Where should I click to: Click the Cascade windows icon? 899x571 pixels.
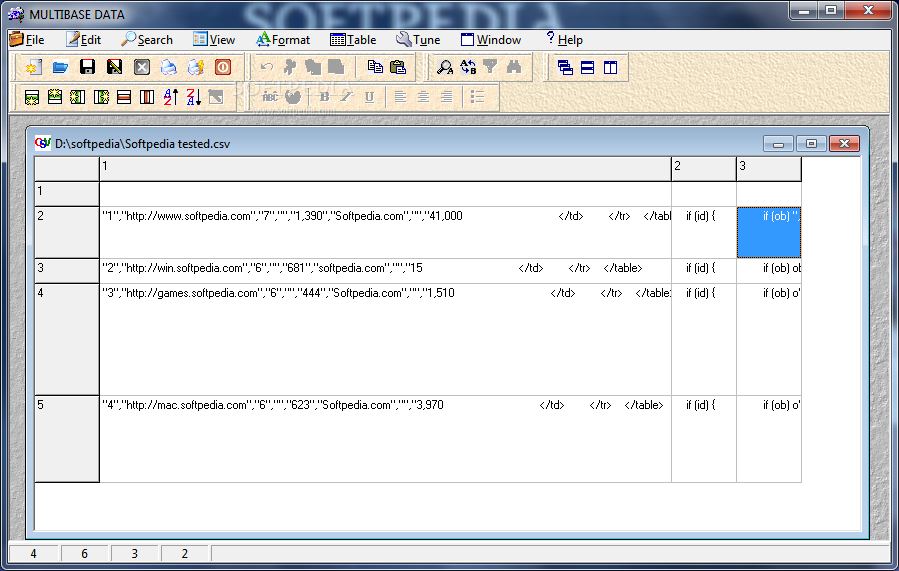tap(565, 67)
